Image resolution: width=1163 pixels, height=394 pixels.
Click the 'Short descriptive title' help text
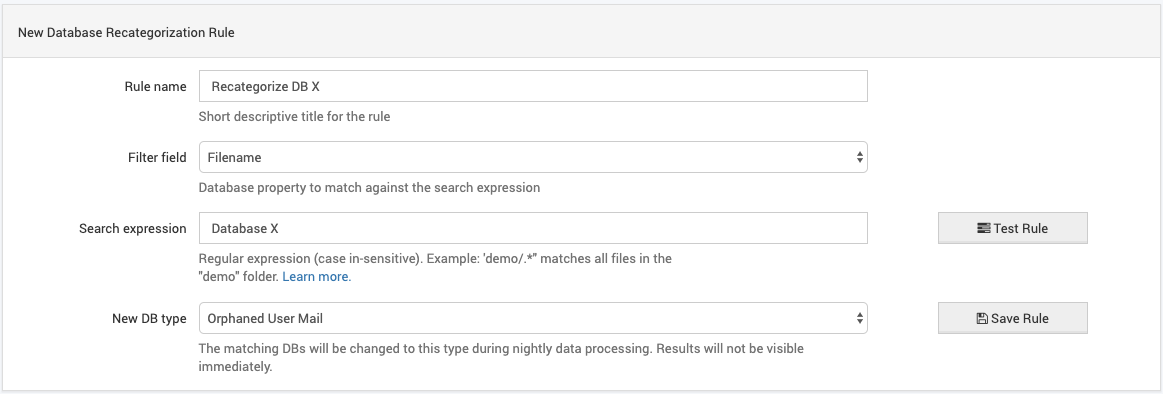(294, 116)
